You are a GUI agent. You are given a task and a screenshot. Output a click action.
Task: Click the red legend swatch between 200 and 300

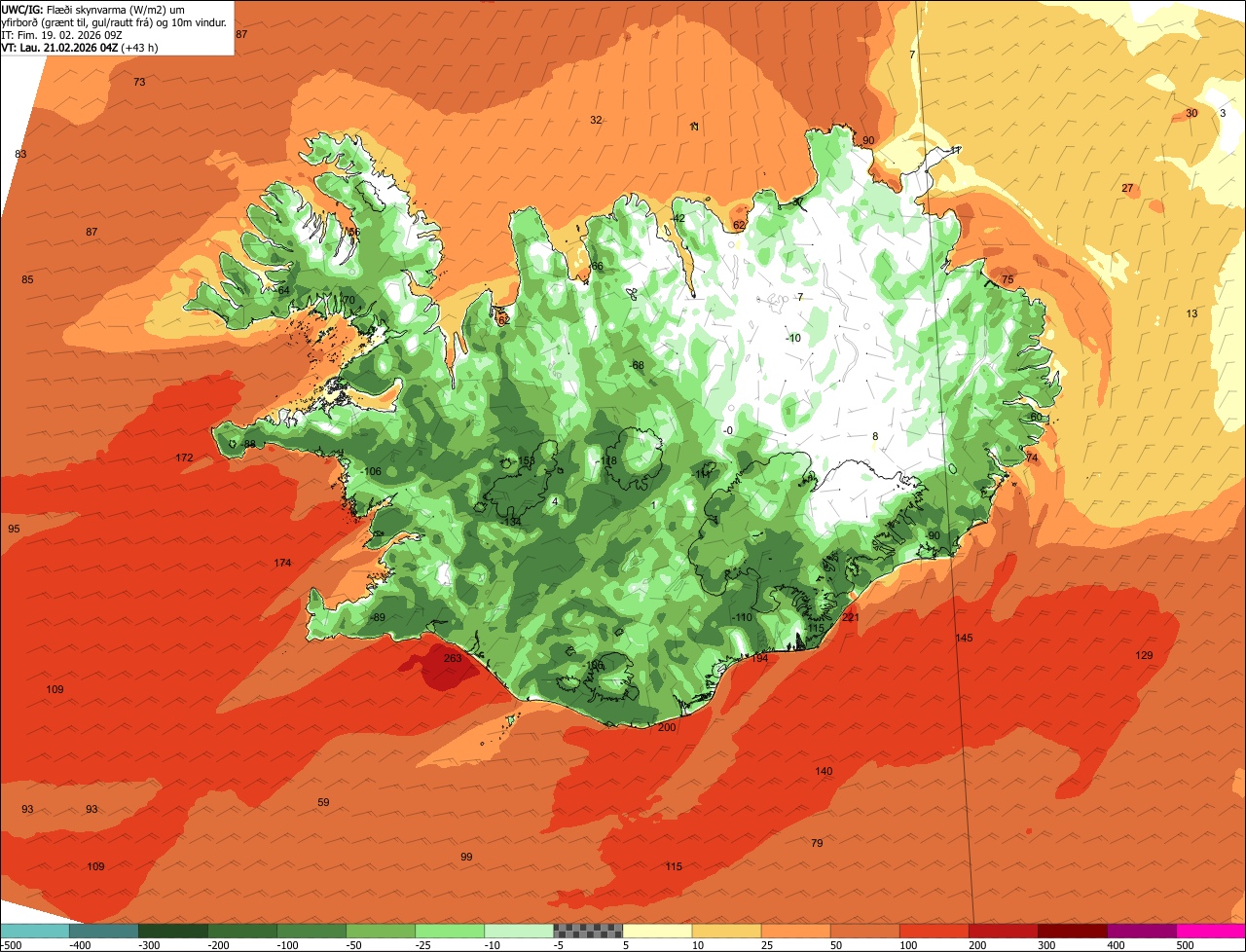(x=1003, y=931)
